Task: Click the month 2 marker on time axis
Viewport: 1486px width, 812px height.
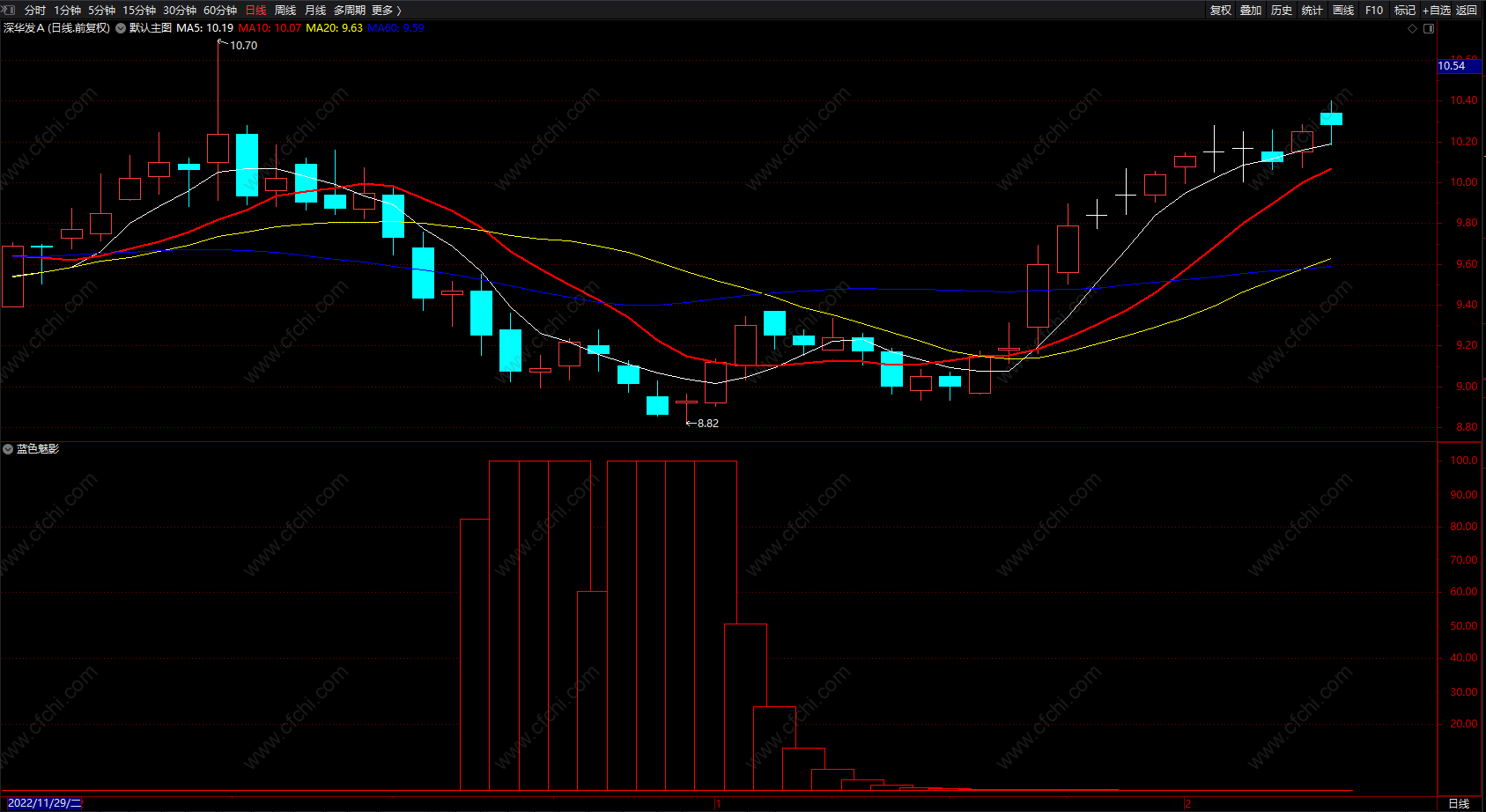Action: click(x=1187, y=803)
